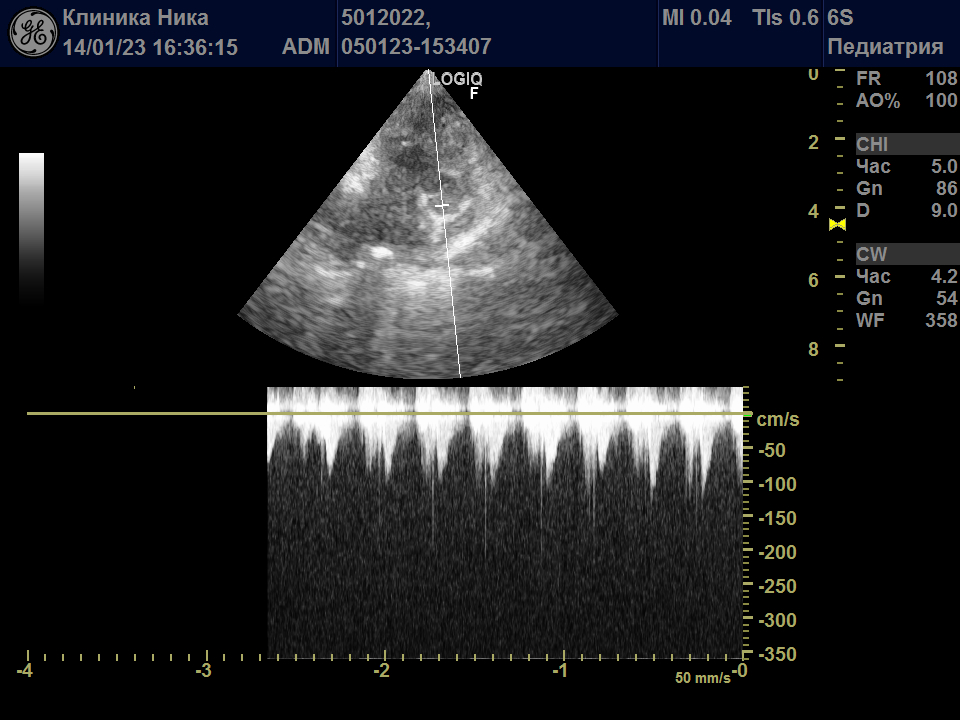The width and height of the screenshot is (960, 720).
Task: Click the 'CW' section header
Action: coord(907,254)
